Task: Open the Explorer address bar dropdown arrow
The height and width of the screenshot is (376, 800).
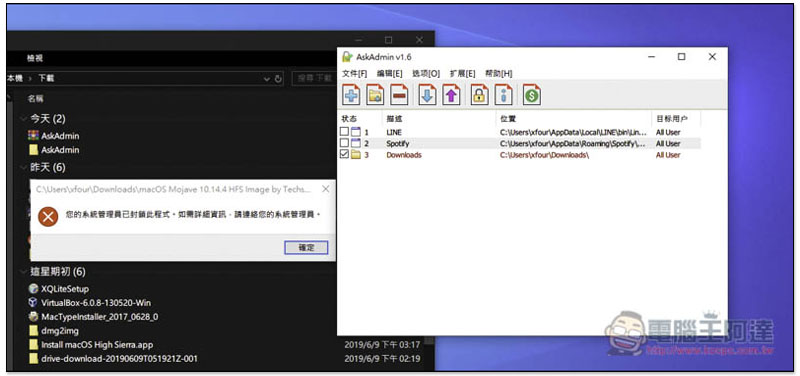Action: click(x=267, y=79)
